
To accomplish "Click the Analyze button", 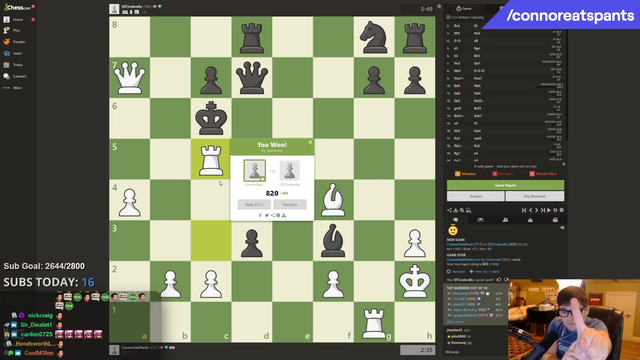I will tap(476, 196).
